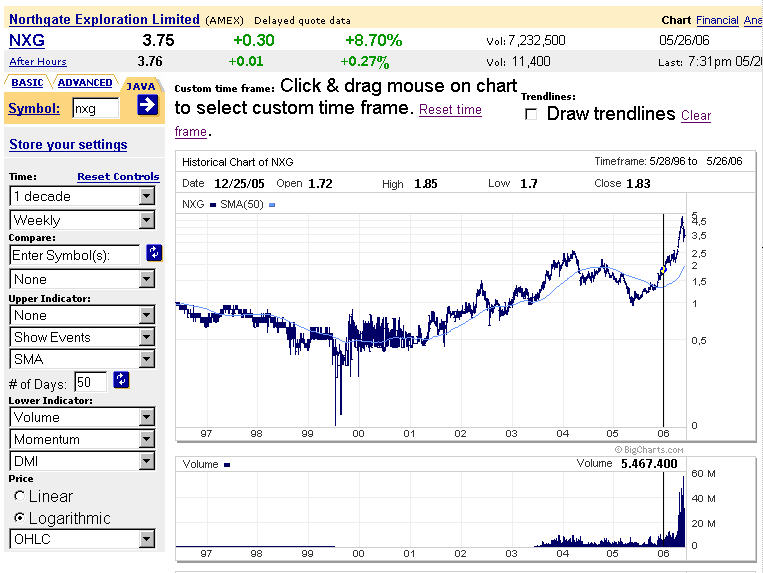
Task: Enable the Draw trendlines checkbox
Action: 532,114
